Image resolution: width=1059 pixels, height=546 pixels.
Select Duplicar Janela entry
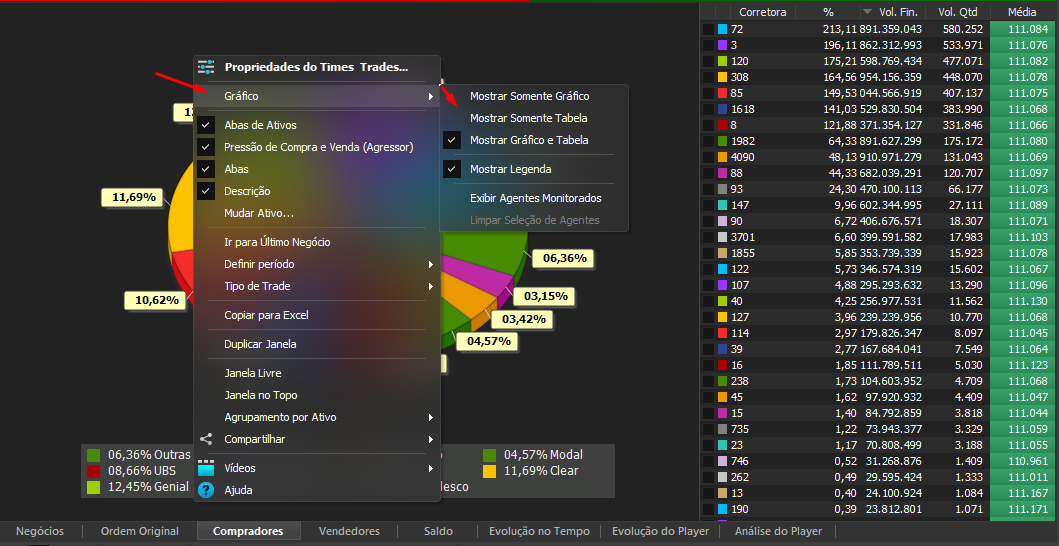[260, 344]
